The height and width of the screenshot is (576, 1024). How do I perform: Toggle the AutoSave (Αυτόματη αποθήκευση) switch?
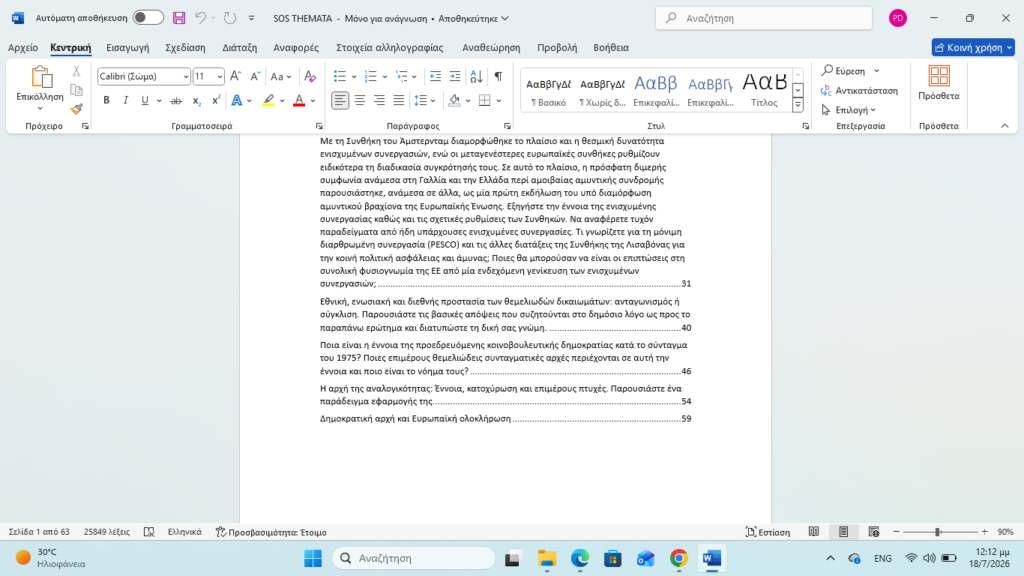point(148,18)
